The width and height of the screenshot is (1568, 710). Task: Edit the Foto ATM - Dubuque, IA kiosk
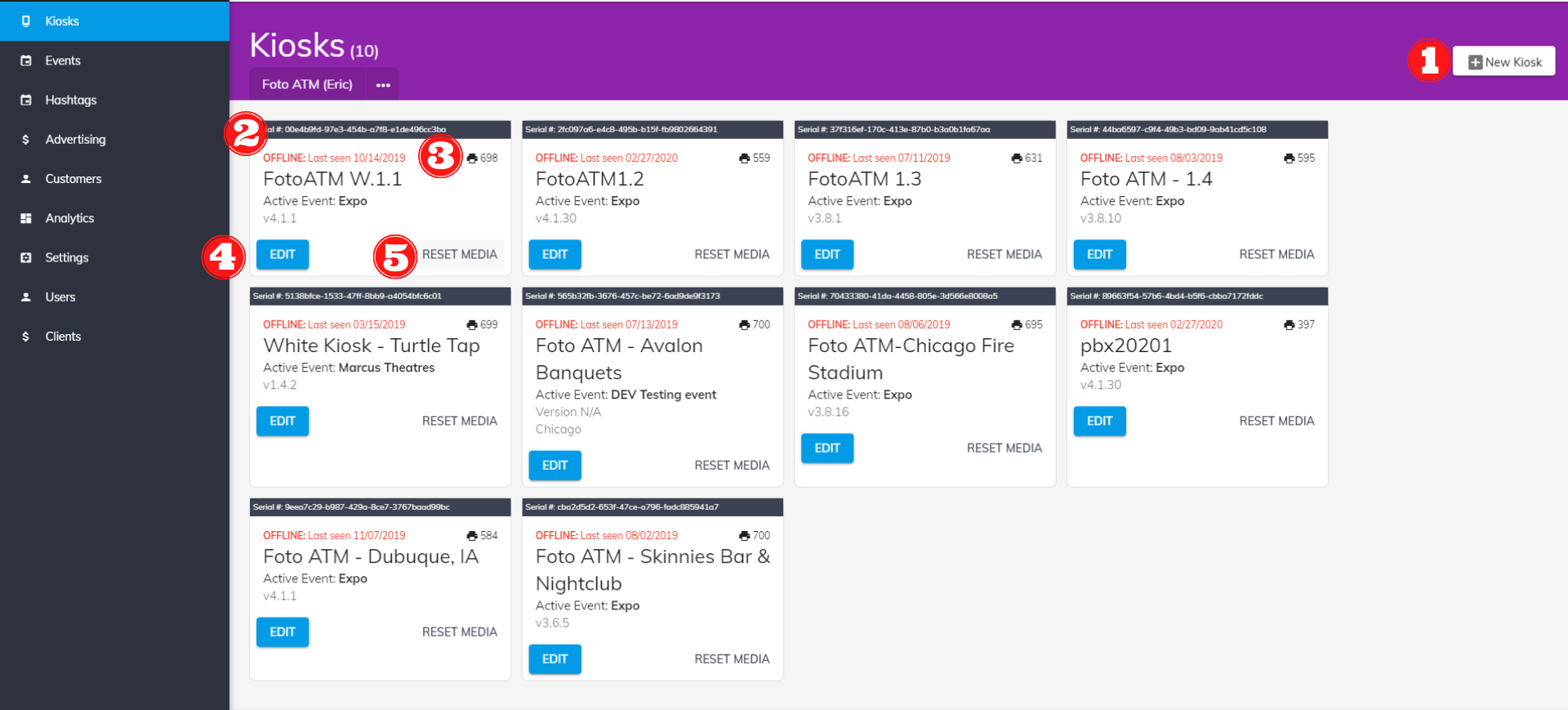click(282, 632)
